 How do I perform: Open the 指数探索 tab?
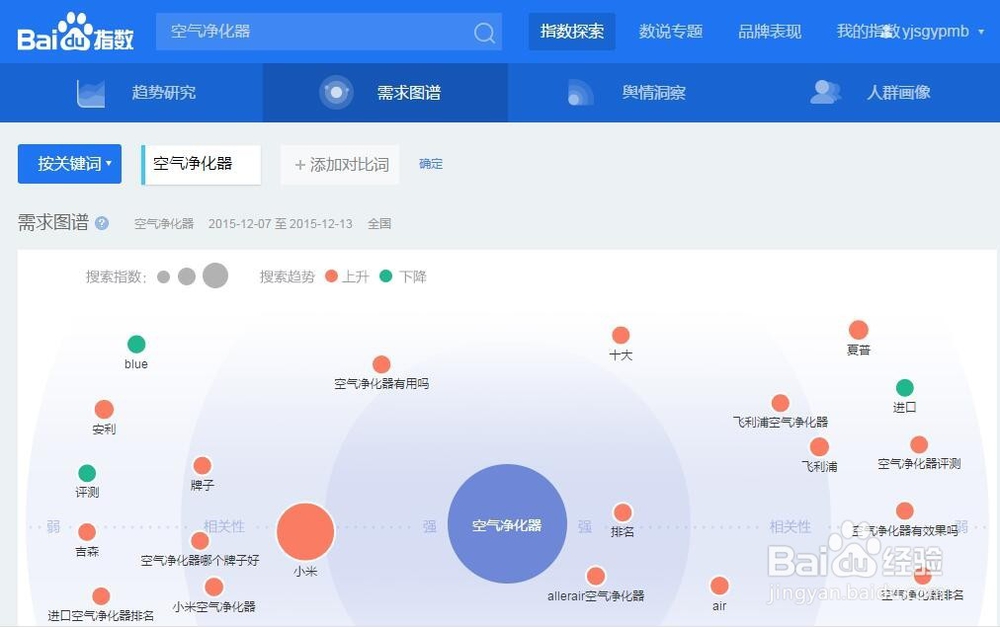(x=571, y=31)
